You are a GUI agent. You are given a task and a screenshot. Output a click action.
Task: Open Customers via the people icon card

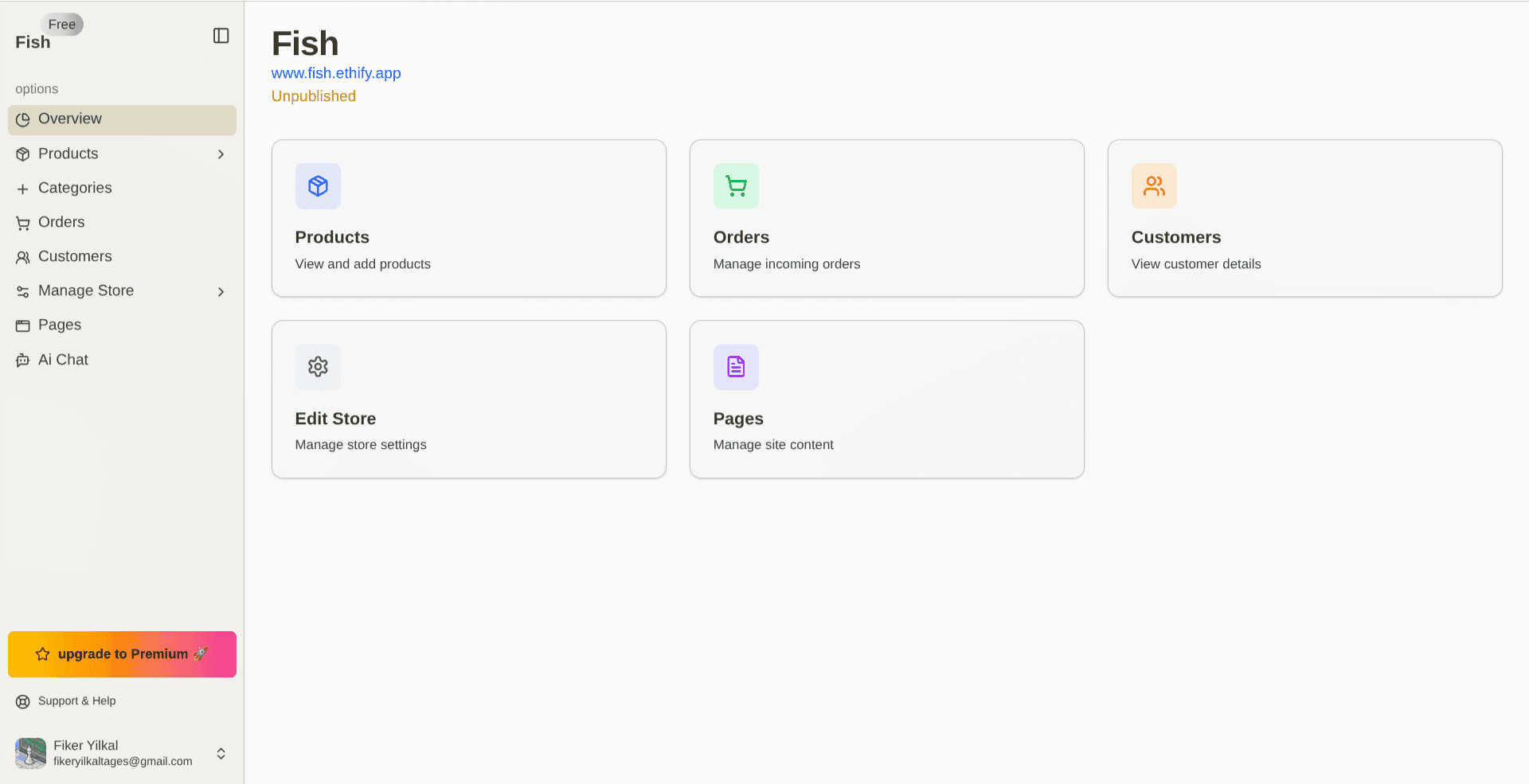tap(1153, 185)
